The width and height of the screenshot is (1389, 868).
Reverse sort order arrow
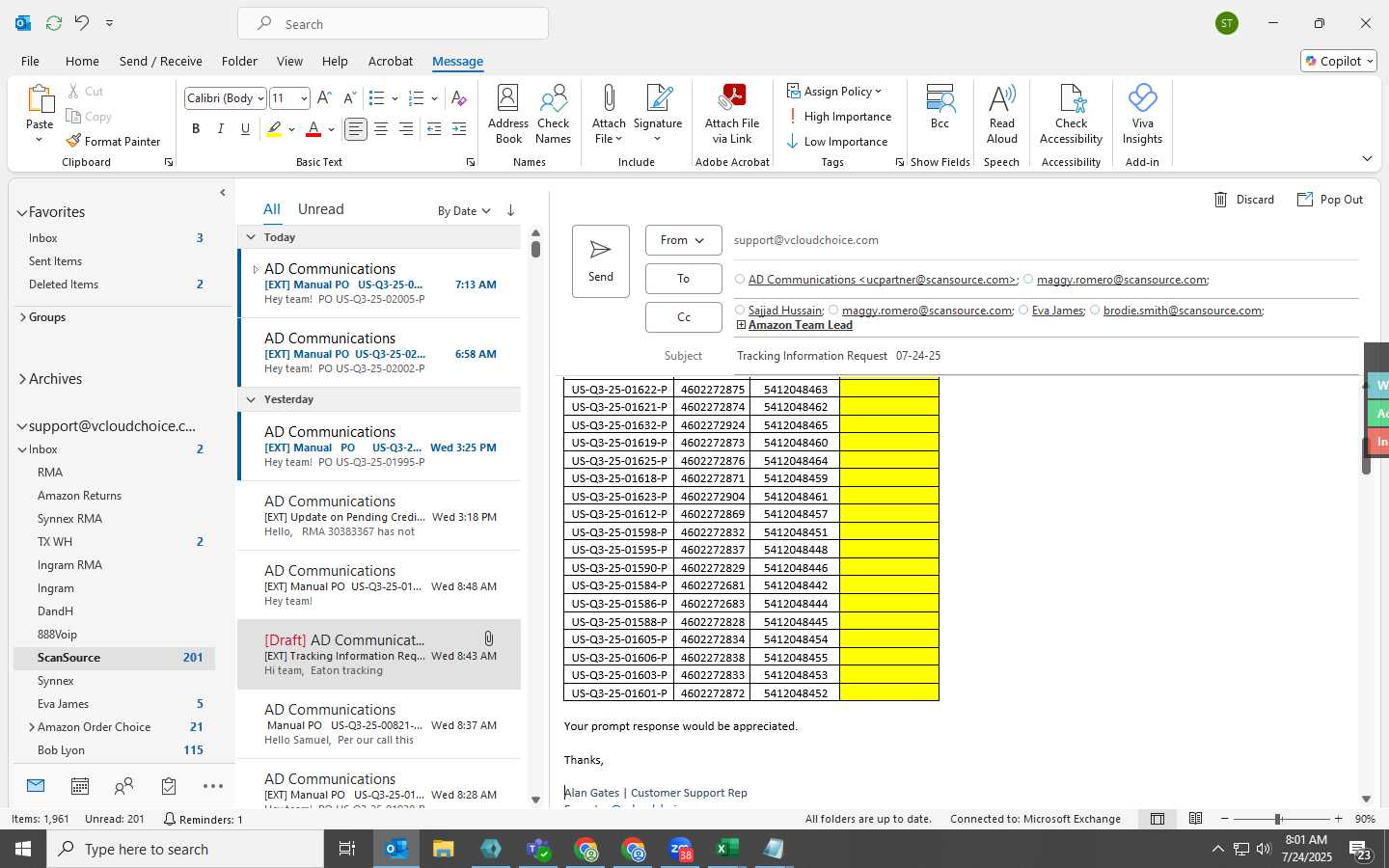tap(510, 210)
